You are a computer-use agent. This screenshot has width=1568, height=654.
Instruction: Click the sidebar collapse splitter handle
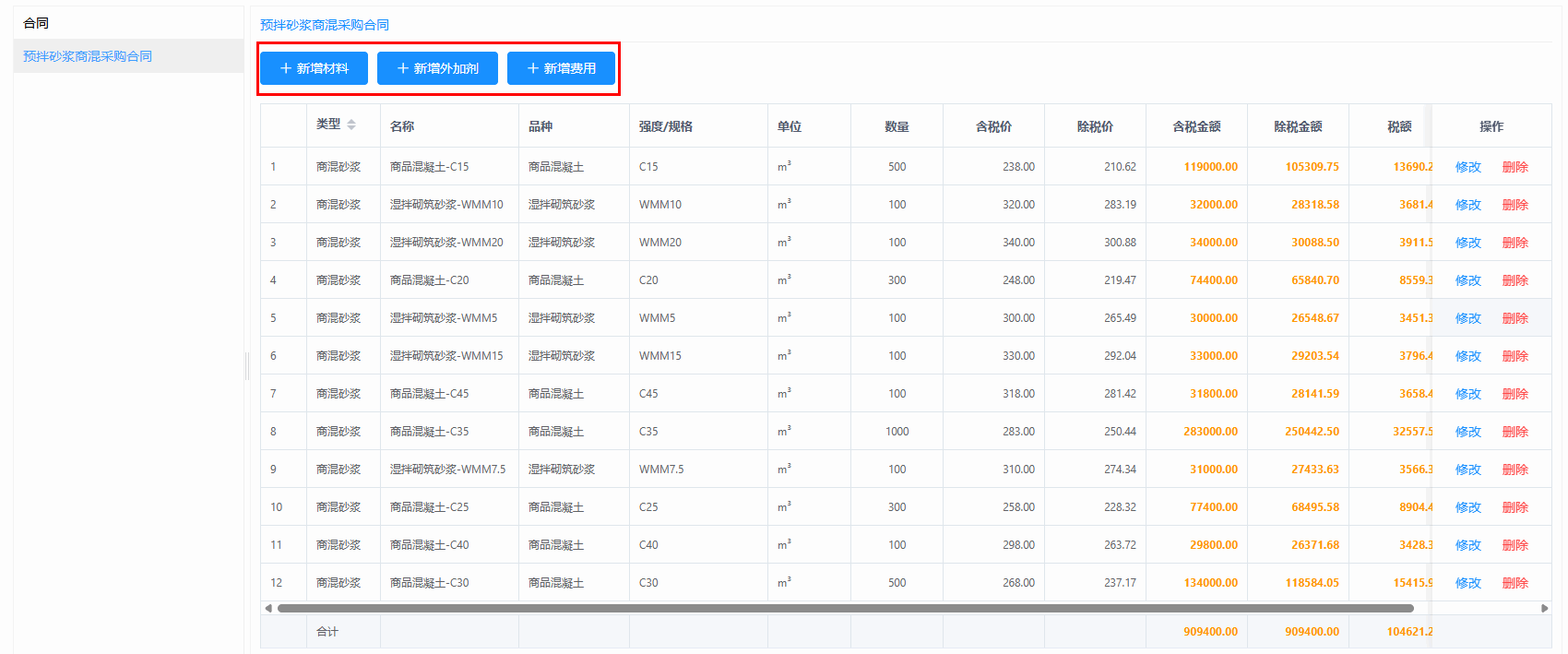(x=247, y=366)
